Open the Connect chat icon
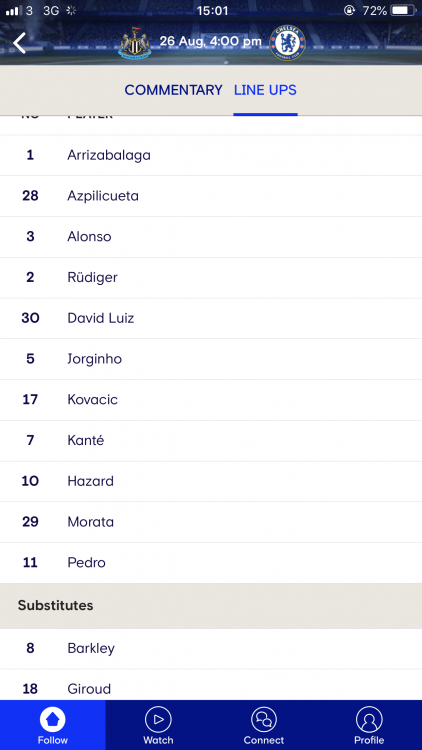This screenshot has height=750, width=422. [264, 719]
